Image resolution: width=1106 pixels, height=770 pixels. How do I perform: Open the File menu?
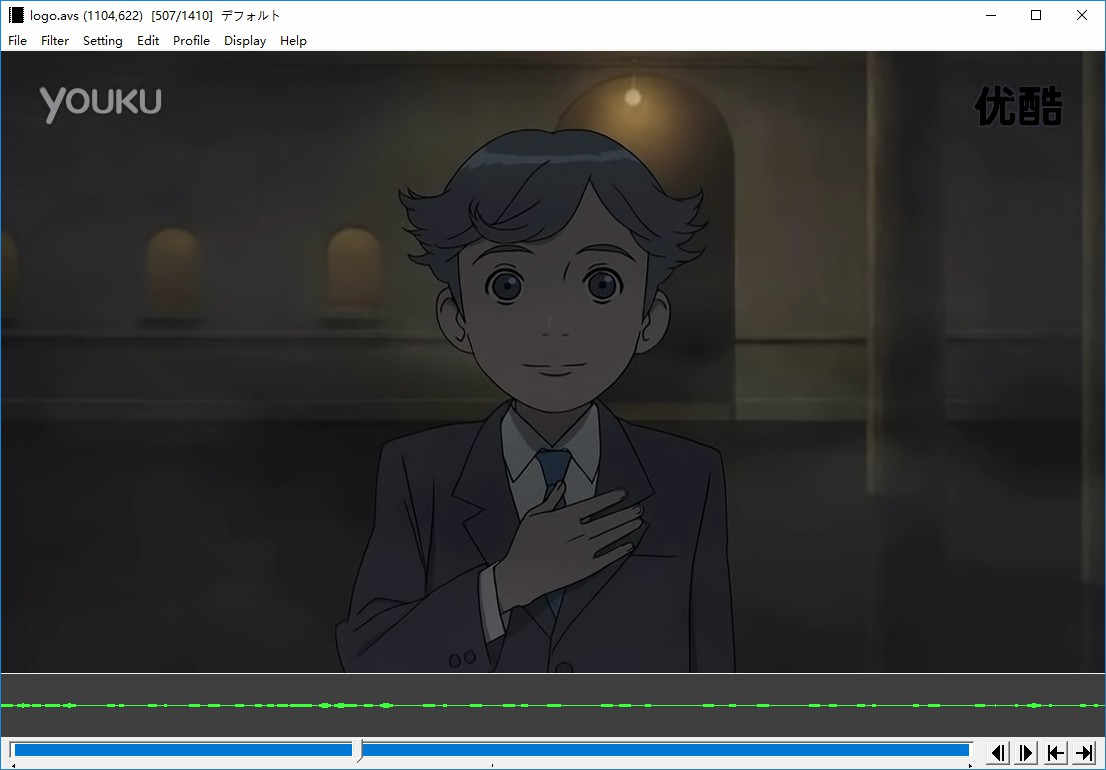coord(17,41)
